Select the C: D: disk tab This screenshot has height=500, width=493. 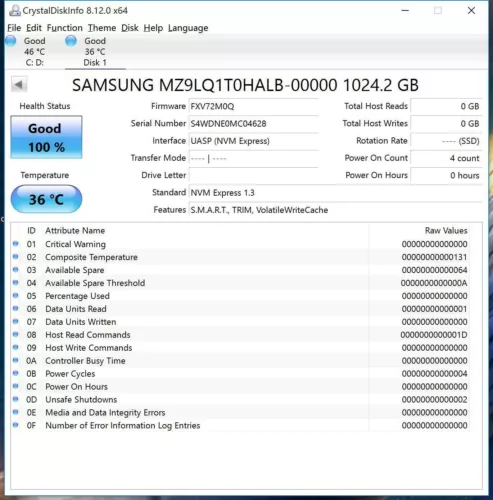pos(34,52)
